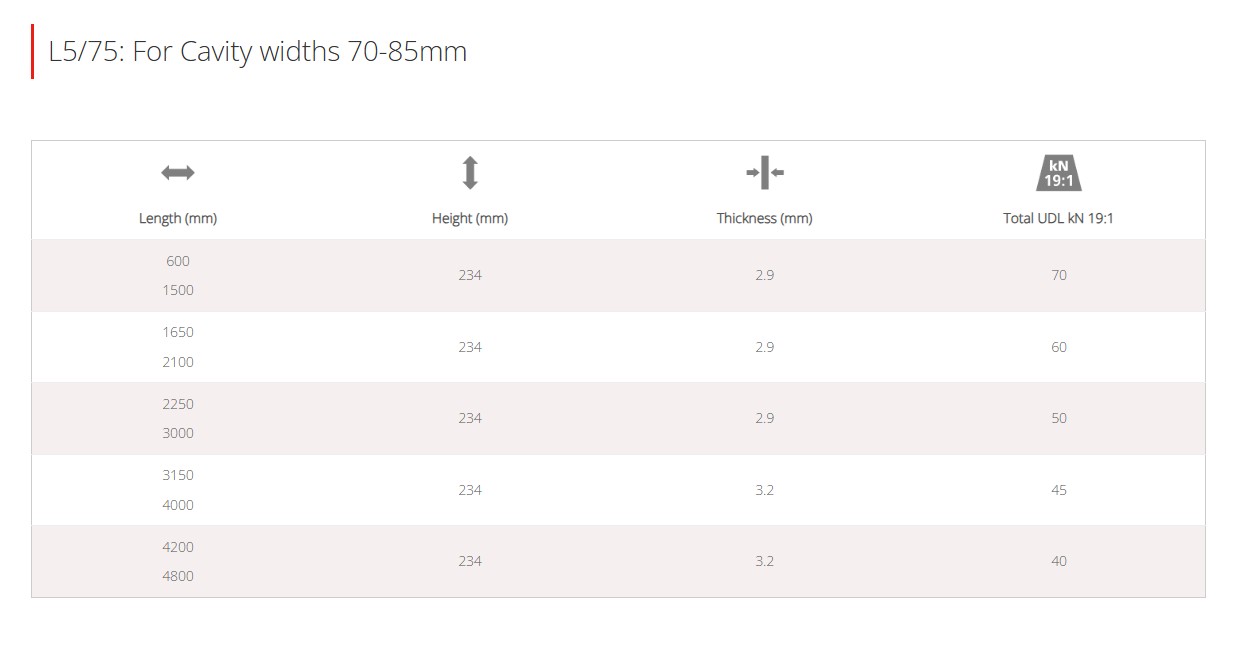Viewport: 1249px width, 655px height.
Task: Click the 3000 length value
Action: [x=178, y=433]
